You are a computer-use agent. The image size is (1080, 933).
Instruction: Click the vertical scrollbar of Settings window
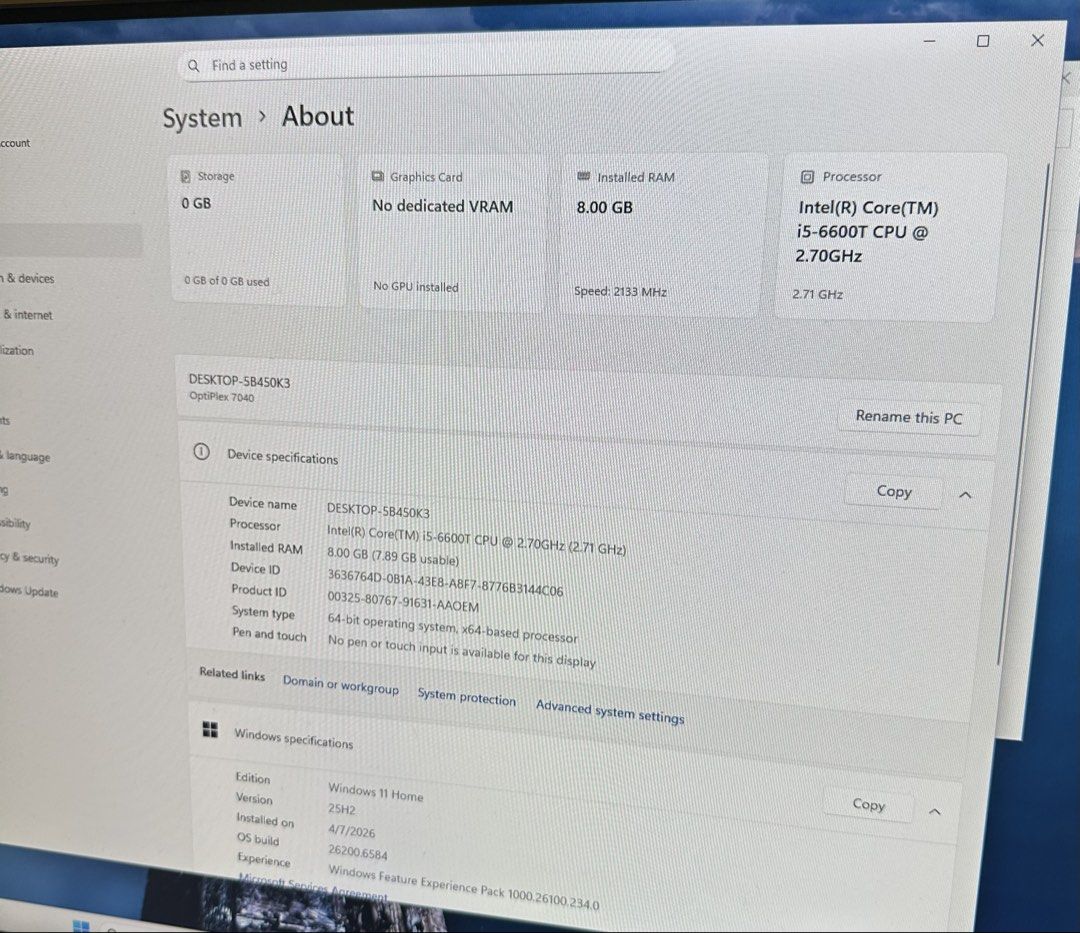pyautogui.click(x=1024, y=413)
